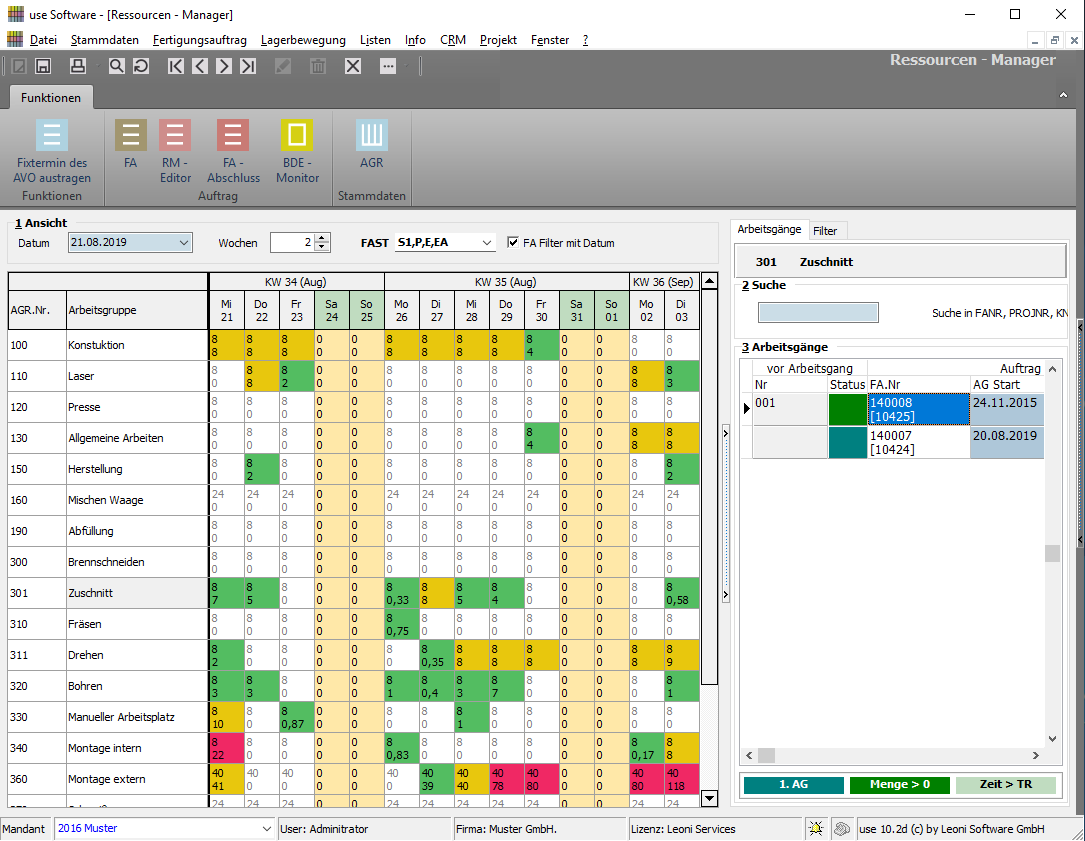Click the 1. AG legend button
1085x841 pixels.
click(794, 784)
